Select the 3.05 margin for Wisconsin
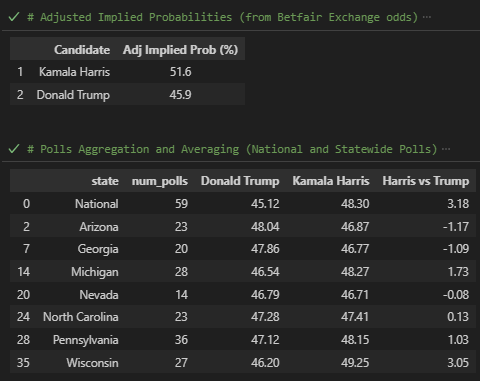This screenshot has height=381, width=480. [x=458, y=363]
